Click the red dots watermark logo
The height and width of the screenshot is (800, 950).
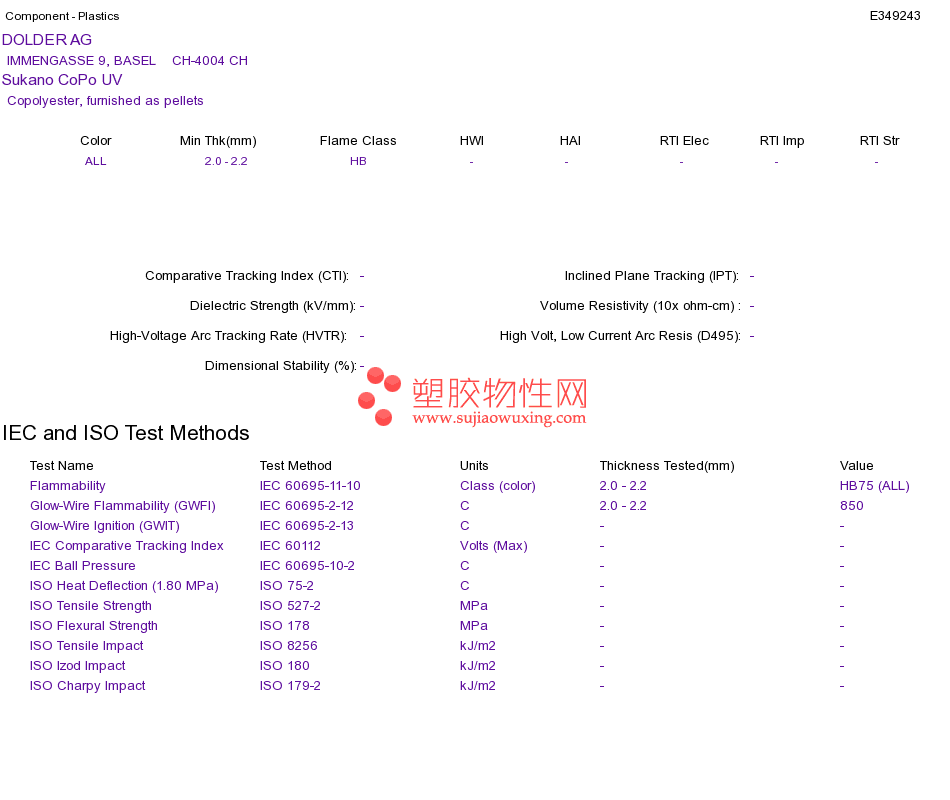(379, 396)
